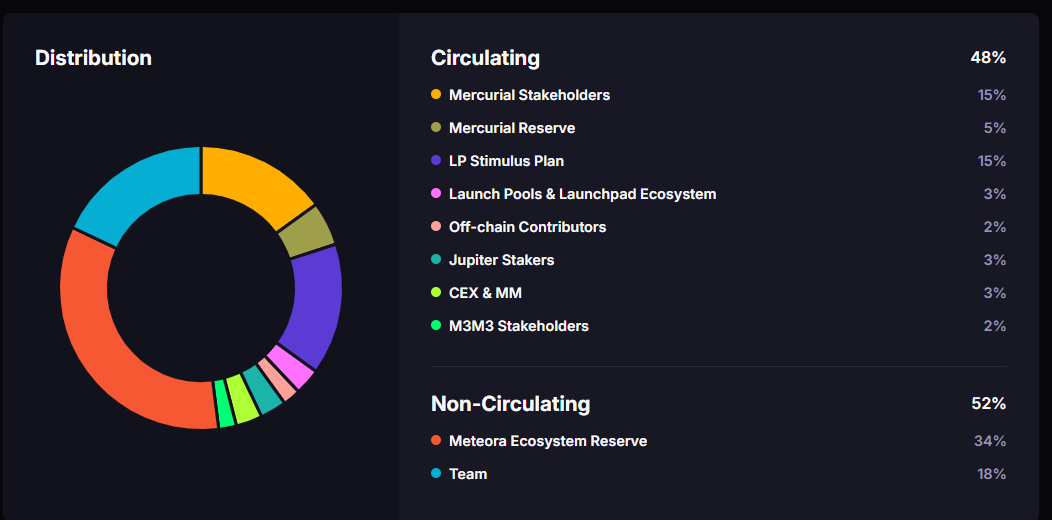Select the olive donut chart segment
This screenshot has height=520, width=1052.
click(x=306, y=231)
